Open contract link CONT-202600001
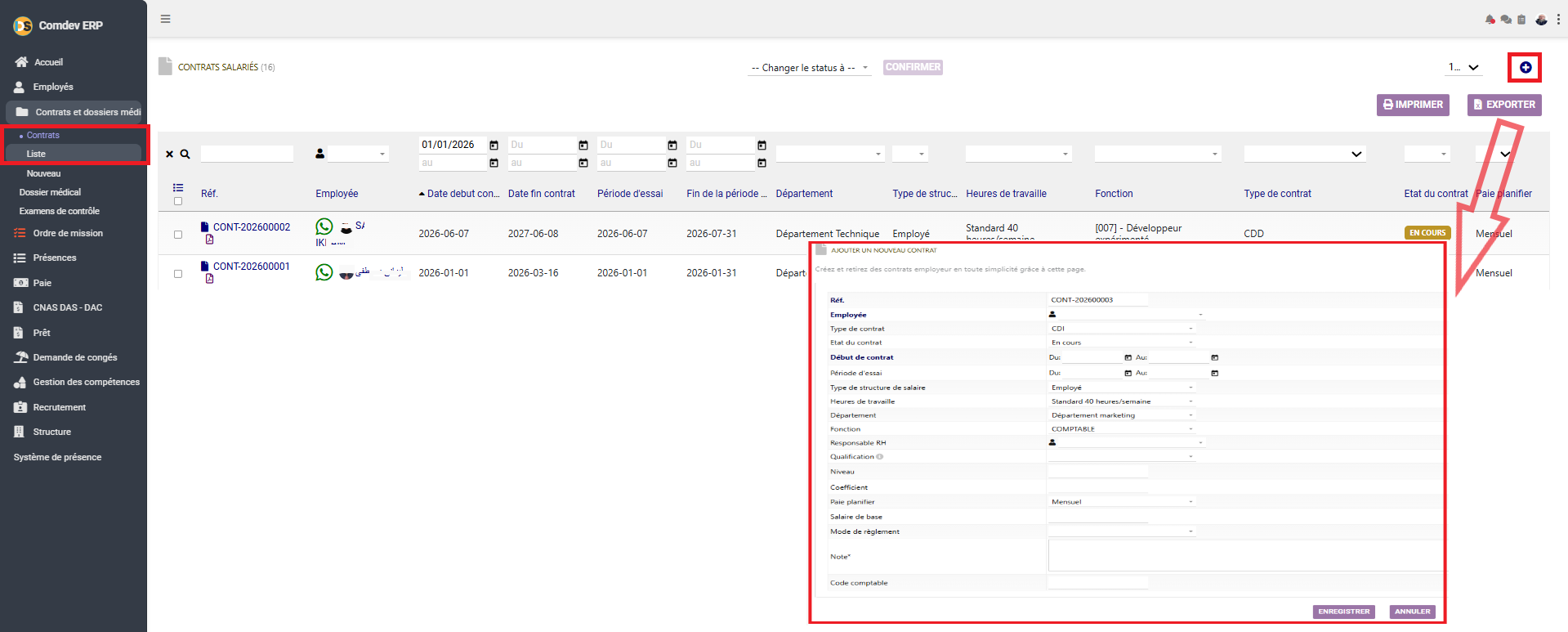1568x632 pixels. pyautogui.click(x=252, y=267)
